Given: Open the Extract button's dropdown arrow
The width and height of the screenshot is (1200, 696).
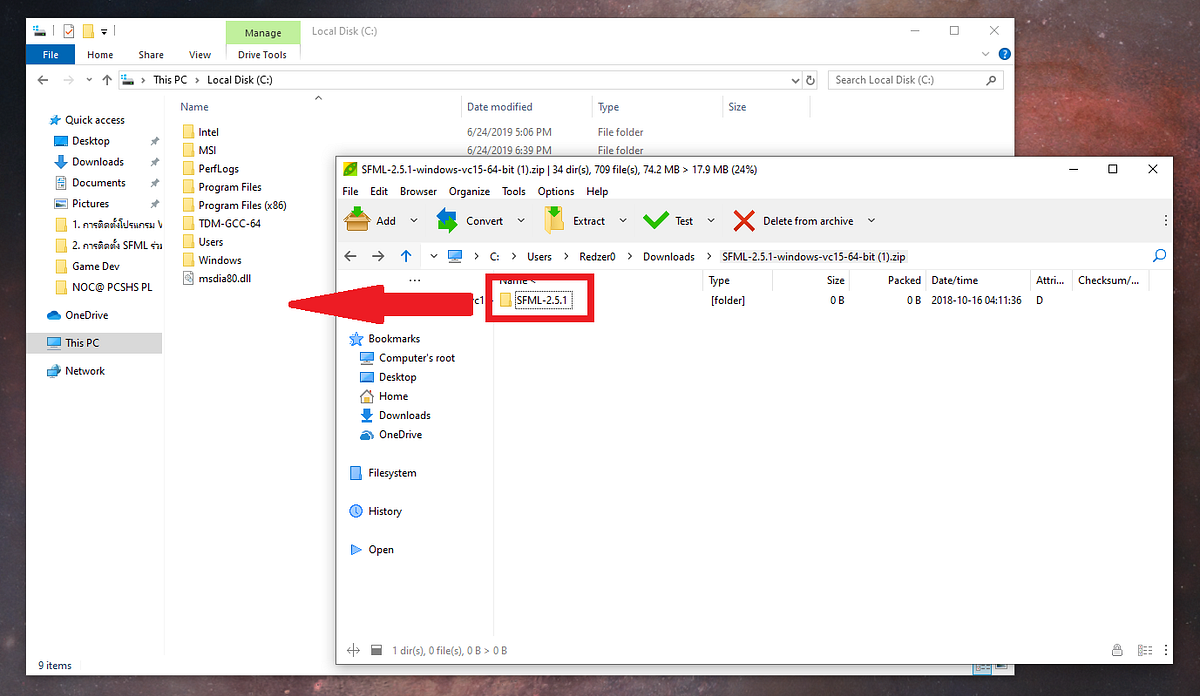Looking at the screenshot, I should click(623, 221).
